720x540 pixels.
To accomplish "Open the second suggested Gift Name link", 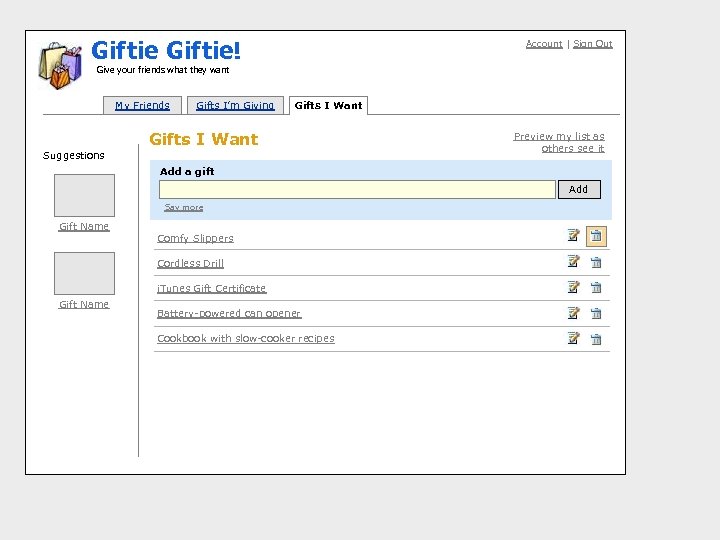I will (84, 304).
